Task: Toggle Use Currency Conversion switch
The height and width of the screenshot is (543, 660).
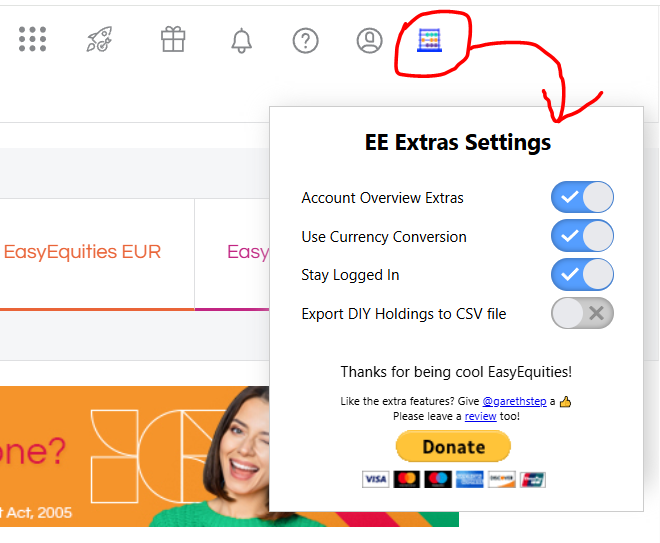Action: point(582,236)
